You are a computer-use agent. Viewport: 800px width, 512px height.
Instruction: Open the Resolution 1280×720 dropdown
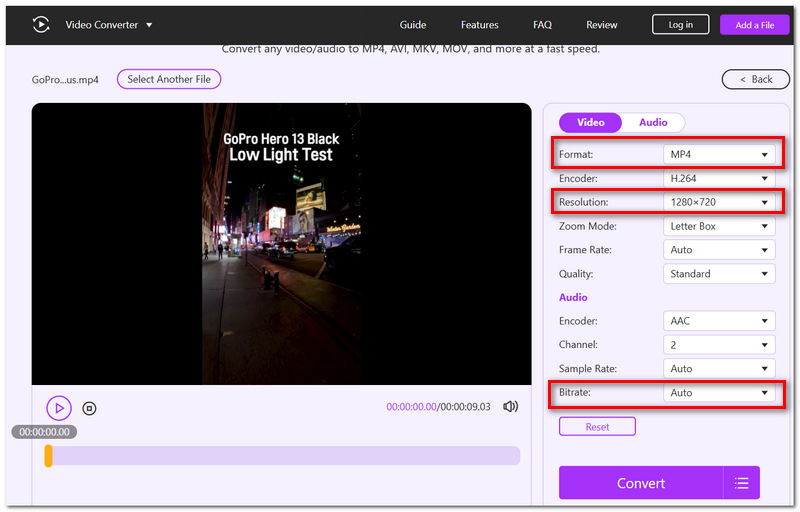(719, 202)
